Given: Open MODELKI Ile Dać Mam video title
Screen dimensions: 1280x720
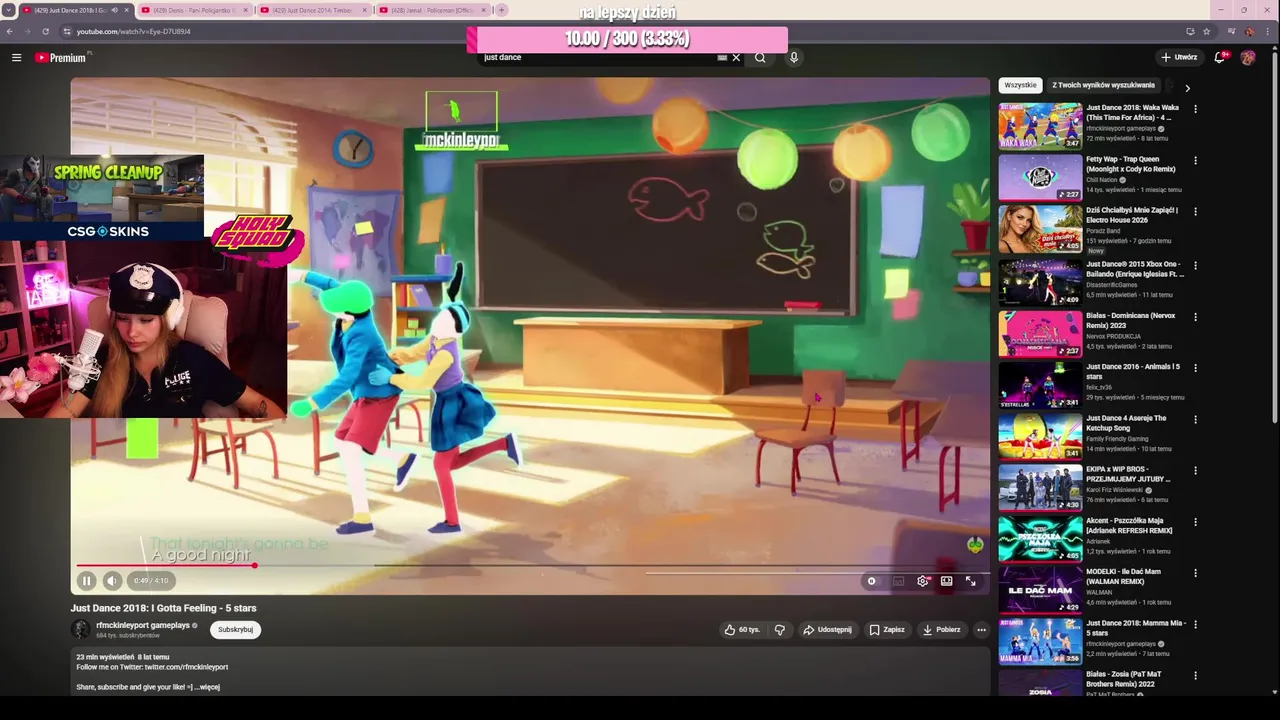Looking at the screenshot, I should pyautogui.click(x=1124, y=577).
